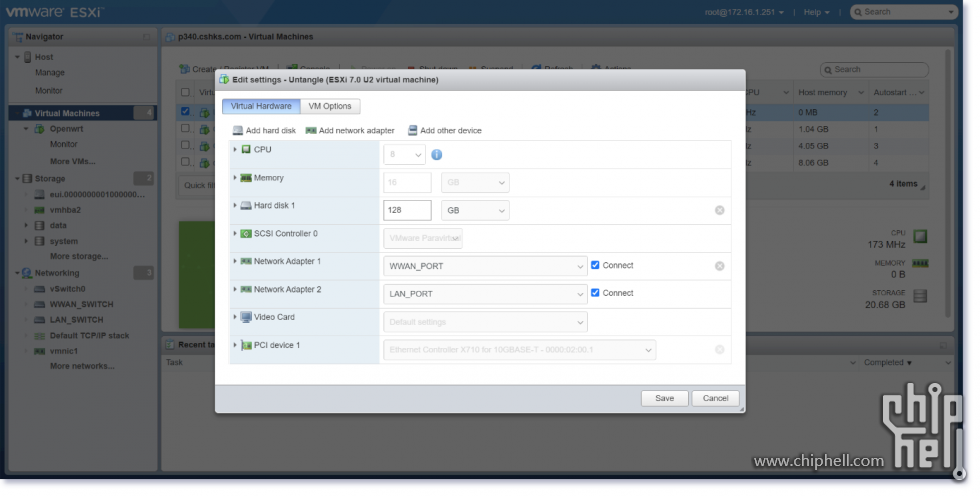
Task: Click the Storage icon in Navigator
Action: [x=27, y=179]
